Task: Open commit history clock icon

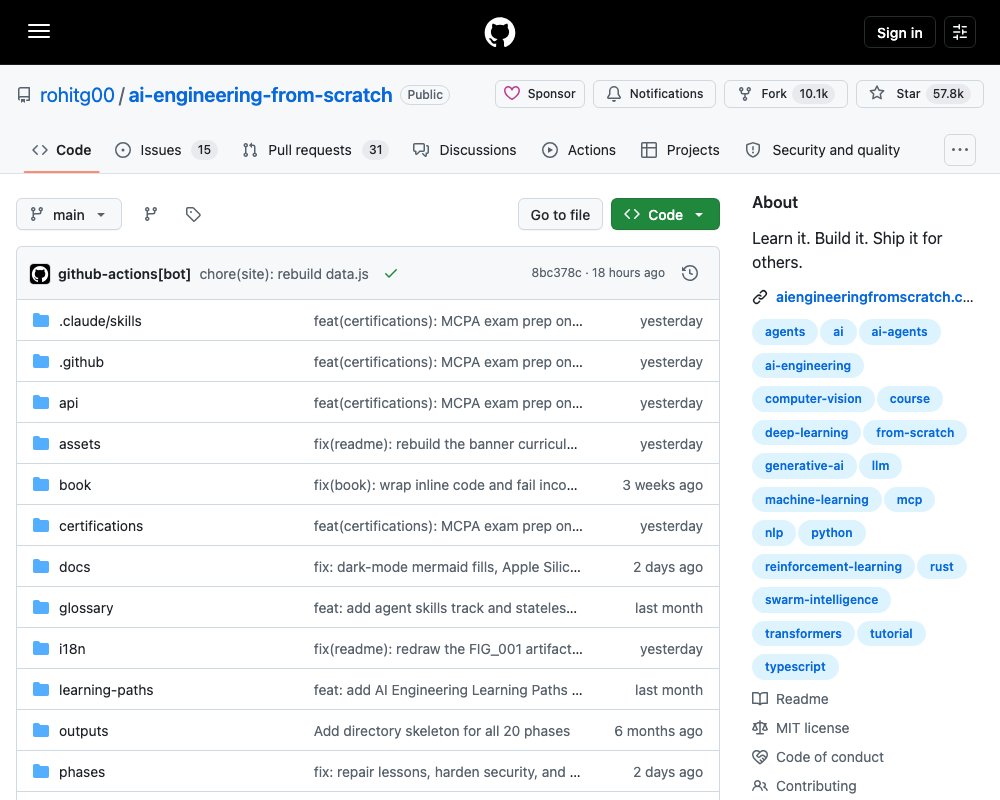Action: tap(689, 273)
